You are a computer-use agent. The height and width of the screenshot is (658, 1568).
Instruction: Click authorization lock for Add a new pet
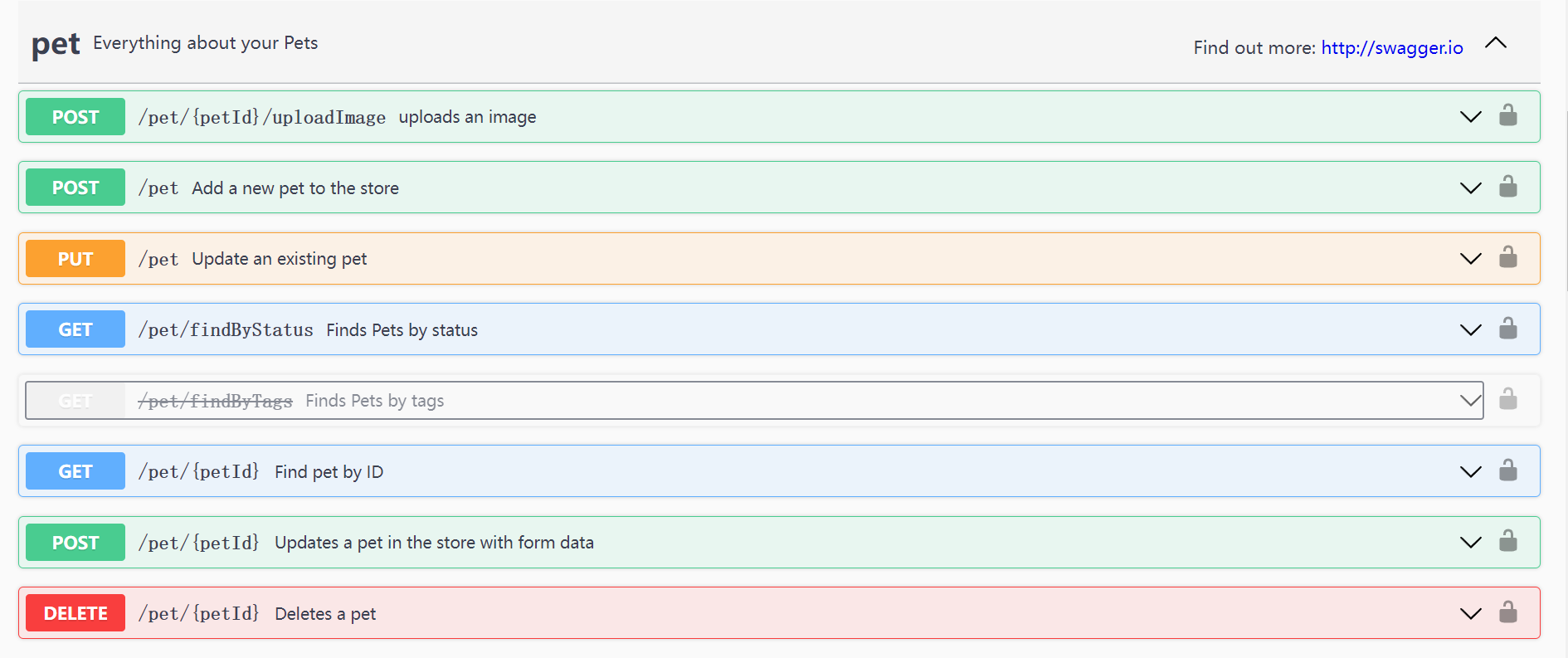(1507, 188)
